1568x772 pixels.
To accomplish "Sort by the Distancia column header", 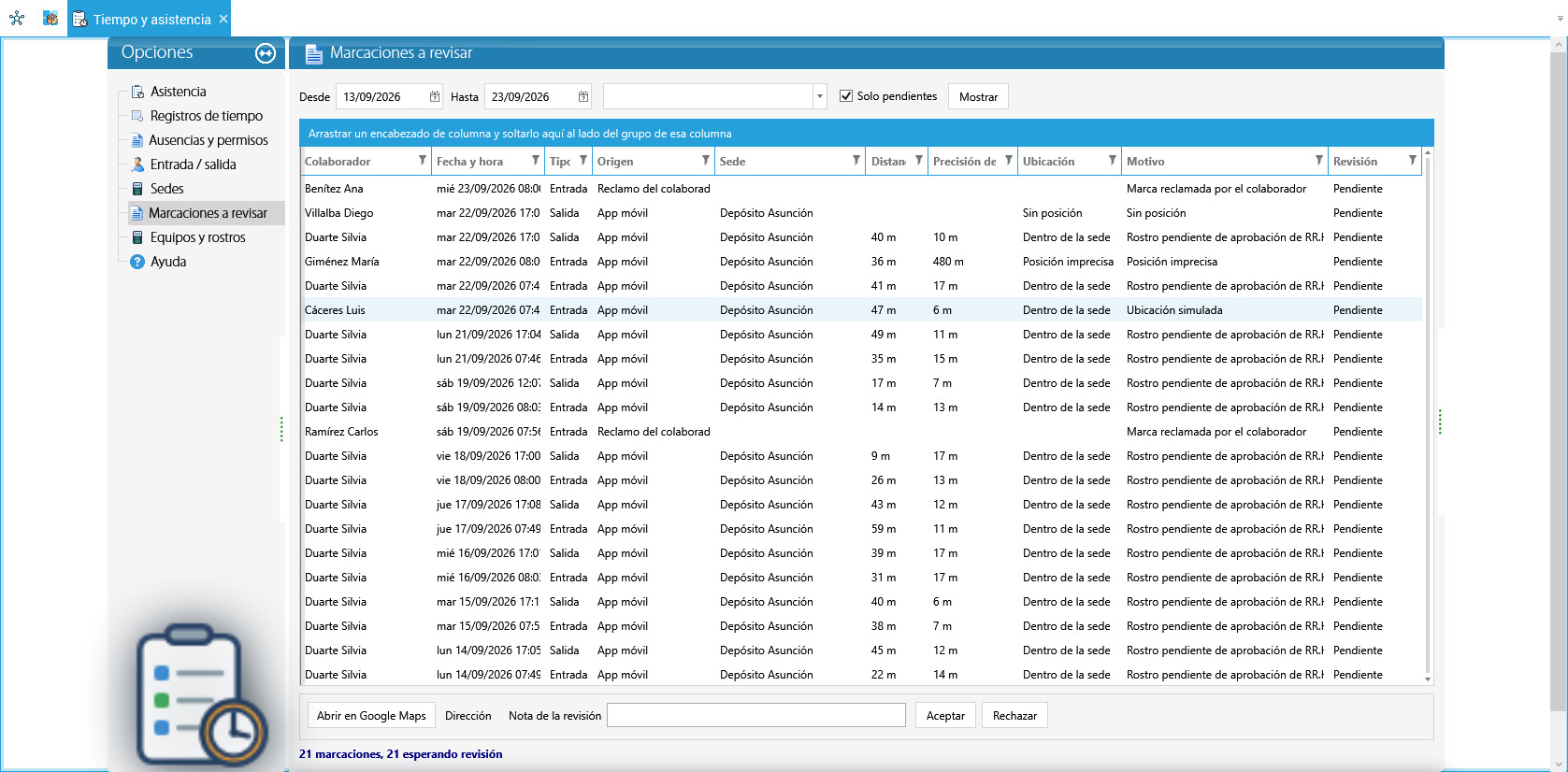I will coord(888,162).
